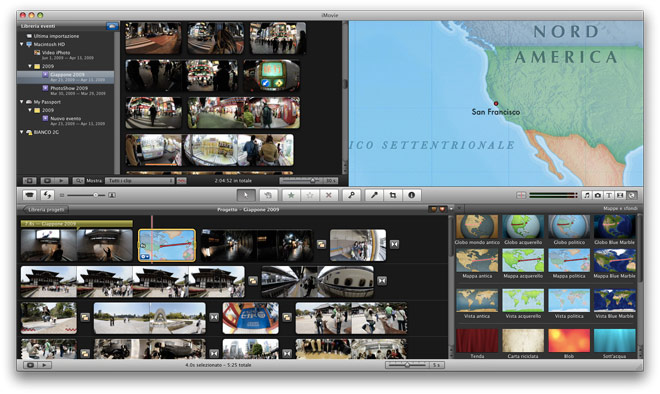Open the keyword key tool

[351, 195]
